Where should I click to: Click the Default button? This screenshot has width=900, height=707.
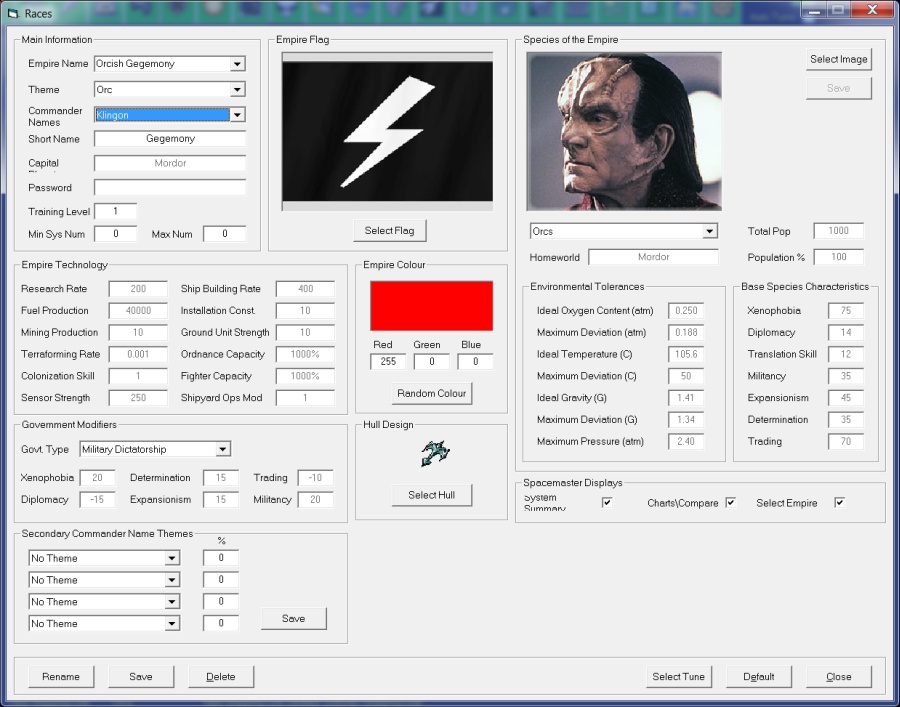coord(759,677)
